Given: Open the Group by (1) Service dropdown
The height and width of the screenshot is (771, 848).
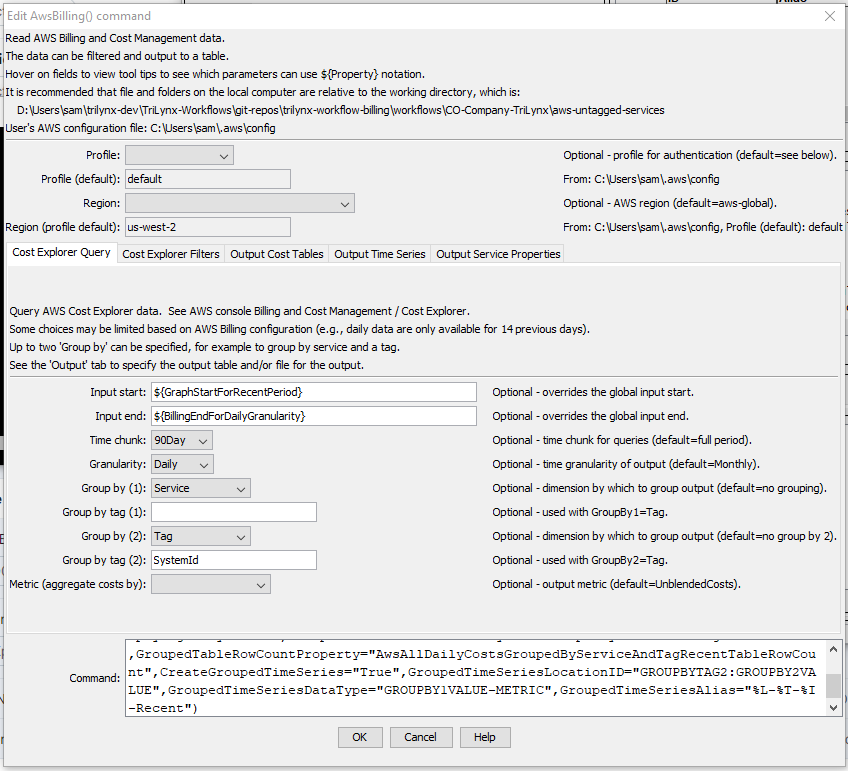Looking at the screenshot, I should pos(201,488).
